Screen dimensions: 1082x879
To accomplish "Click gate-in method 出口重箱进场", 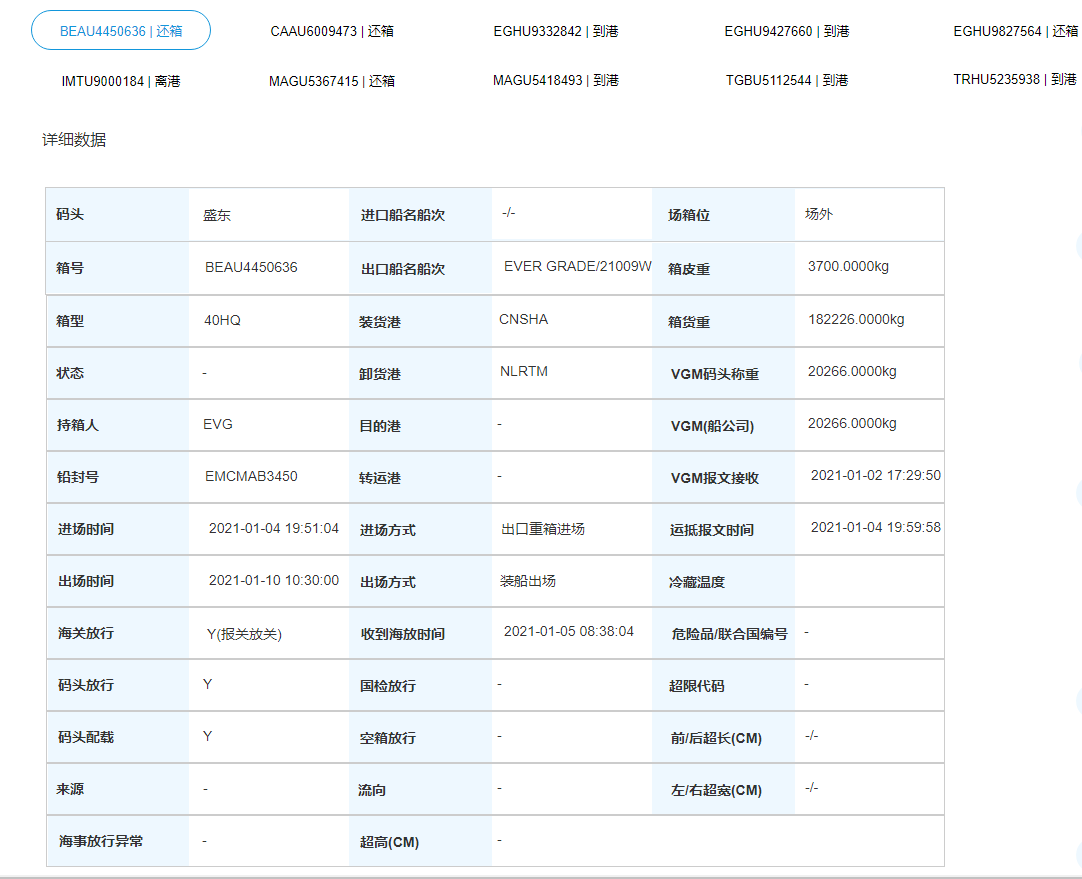I will 543,529.
